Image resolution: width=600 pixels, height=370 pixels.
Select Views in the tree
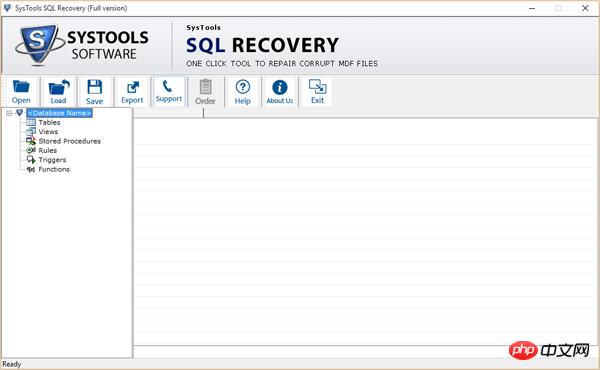(48, 132)
